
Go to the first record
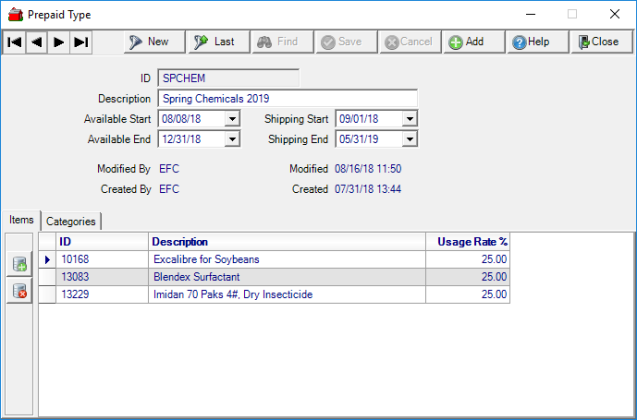(x=14, y=42)
